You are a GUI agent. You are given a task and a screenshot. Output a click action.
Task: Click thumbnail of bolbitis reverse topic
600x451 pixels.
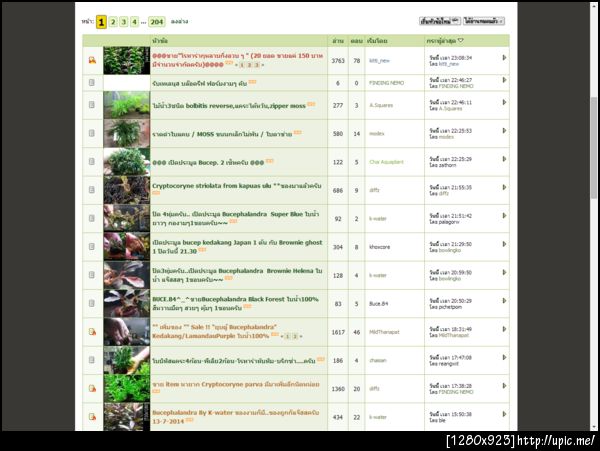point(127,105)
